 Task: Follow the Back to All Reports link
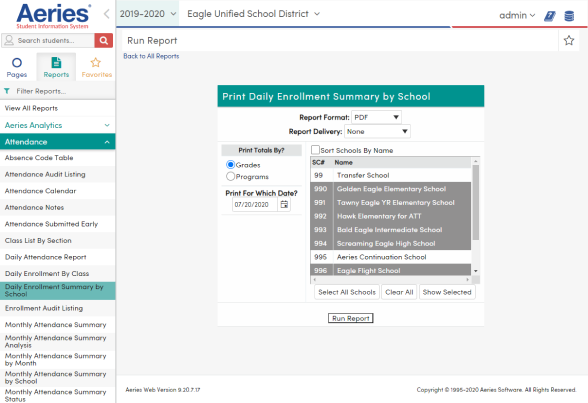151,56
